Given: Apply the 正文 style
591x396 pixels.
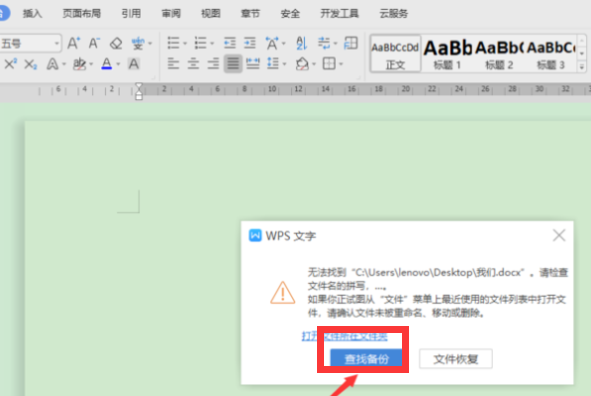Looking at the screenshot, I should click(x=395, y=54).
